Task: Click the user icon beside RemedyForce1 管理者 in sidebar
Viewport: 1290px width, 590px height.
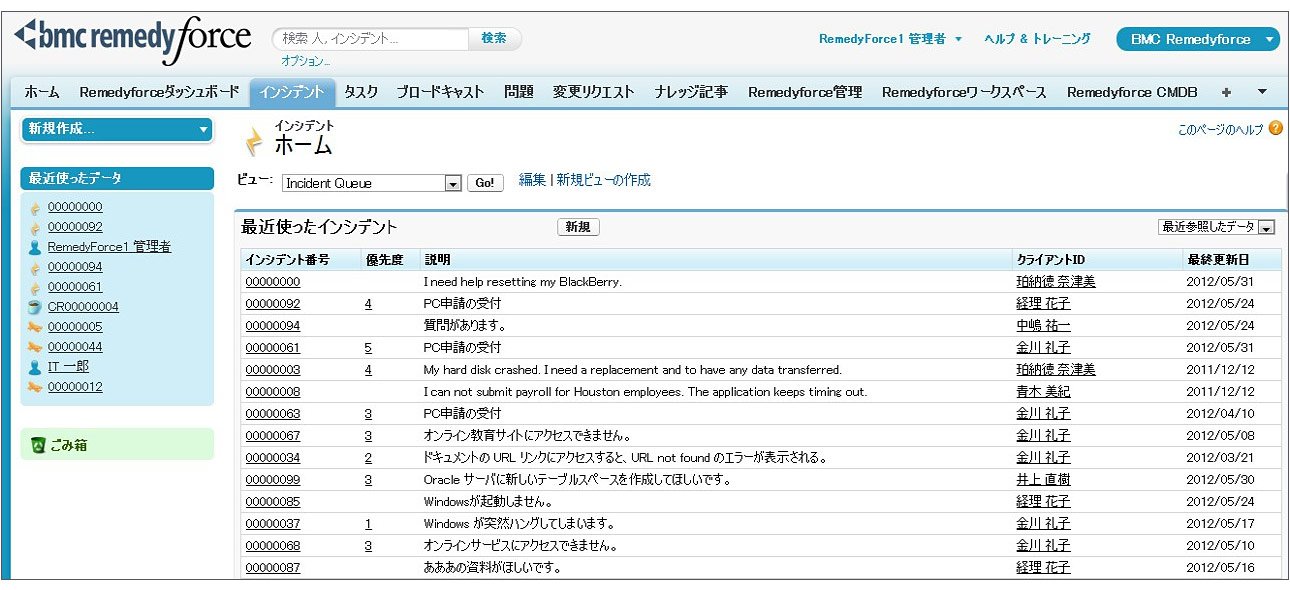Action: [36, 247]
